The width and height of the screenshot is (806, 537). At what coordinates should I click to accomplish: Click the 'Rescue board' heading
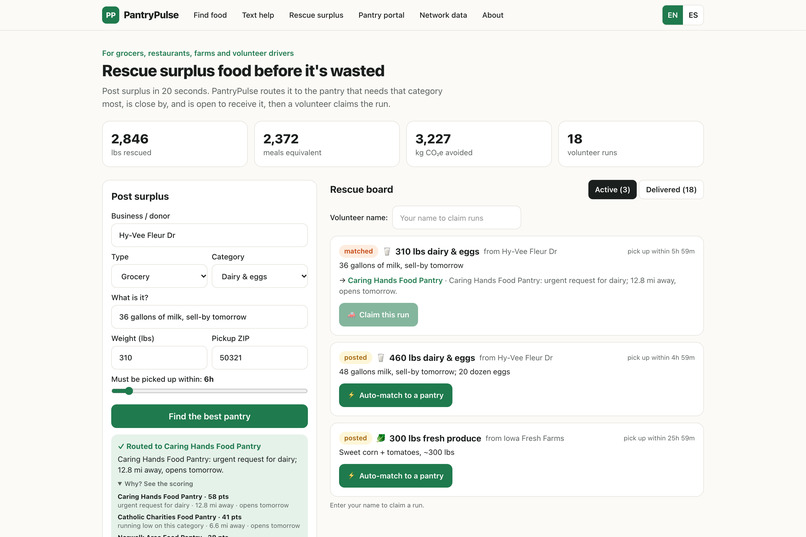click(361, 190)
